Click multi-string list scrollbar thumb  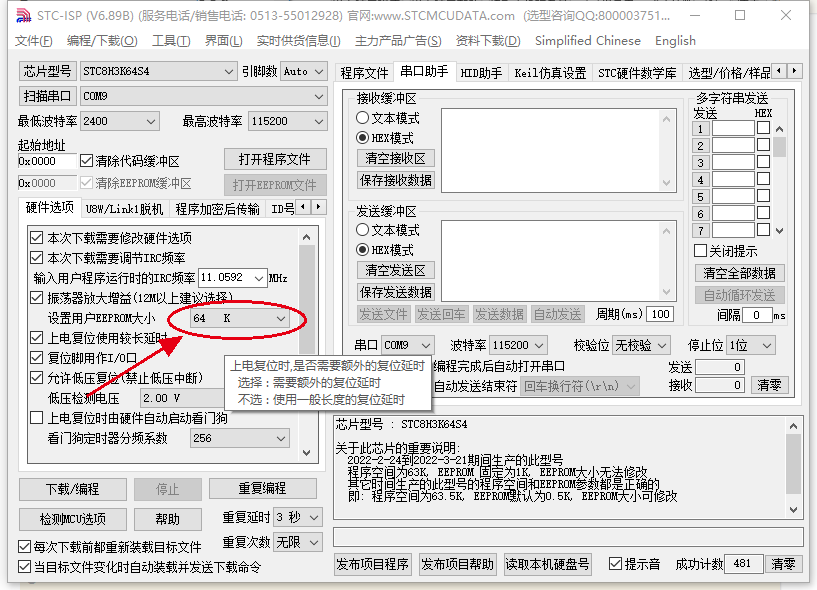tap(779, 147)
